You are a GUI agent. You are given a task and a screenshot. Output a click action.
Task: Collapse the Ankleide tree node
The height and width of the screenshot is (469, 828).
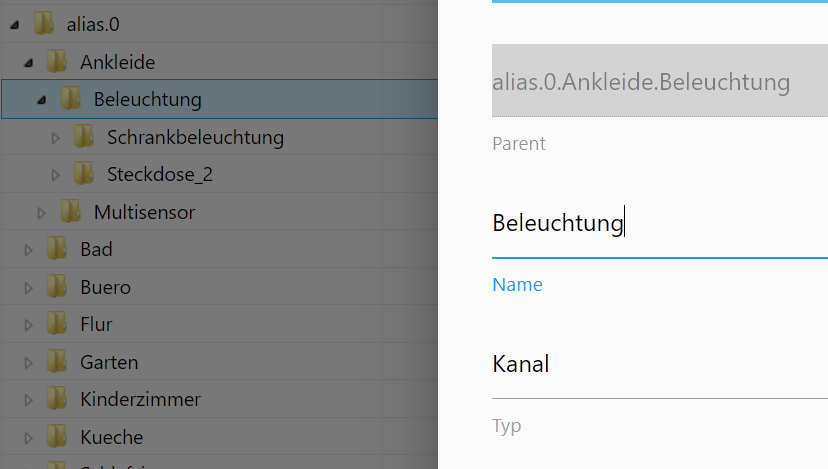coord(29,63)
